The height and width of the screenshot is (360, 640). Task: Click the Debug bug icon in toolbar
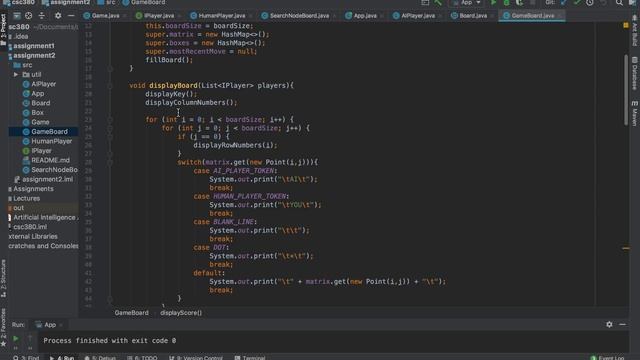506,2
